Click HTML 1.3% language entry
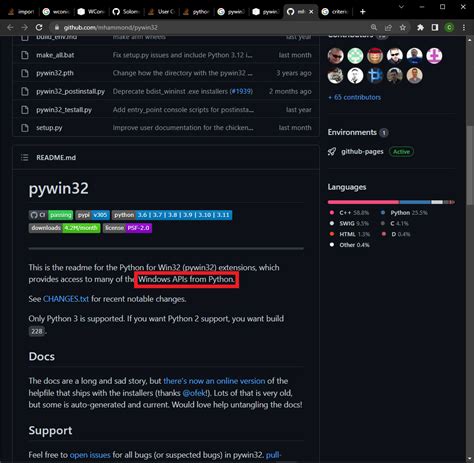Image resolution: width=474 pixels, height=463 pixels. coord(349,234)
